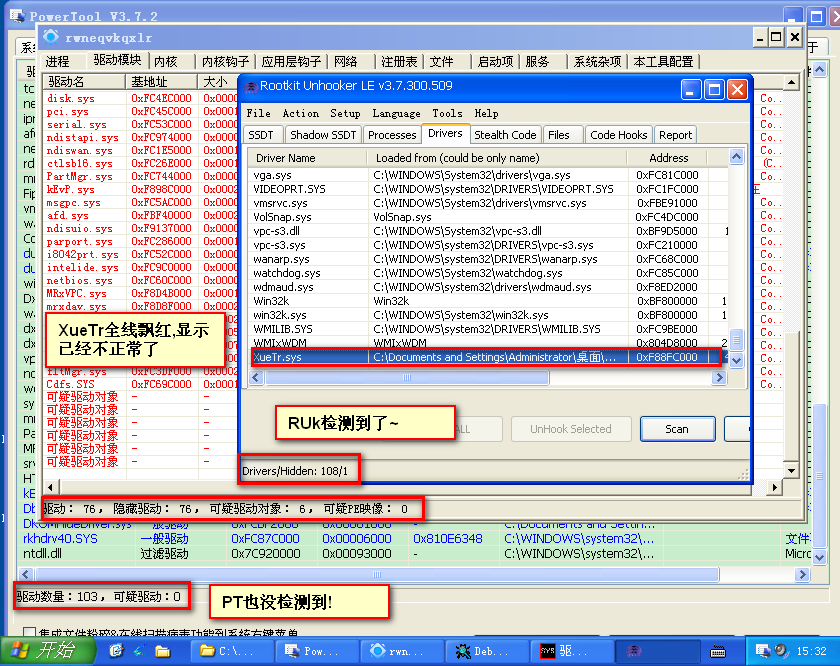The height and width of the screenshot is (666, 840).
Task: Click PowerTool list right scroll arrow
Action: tap(801, 574)
